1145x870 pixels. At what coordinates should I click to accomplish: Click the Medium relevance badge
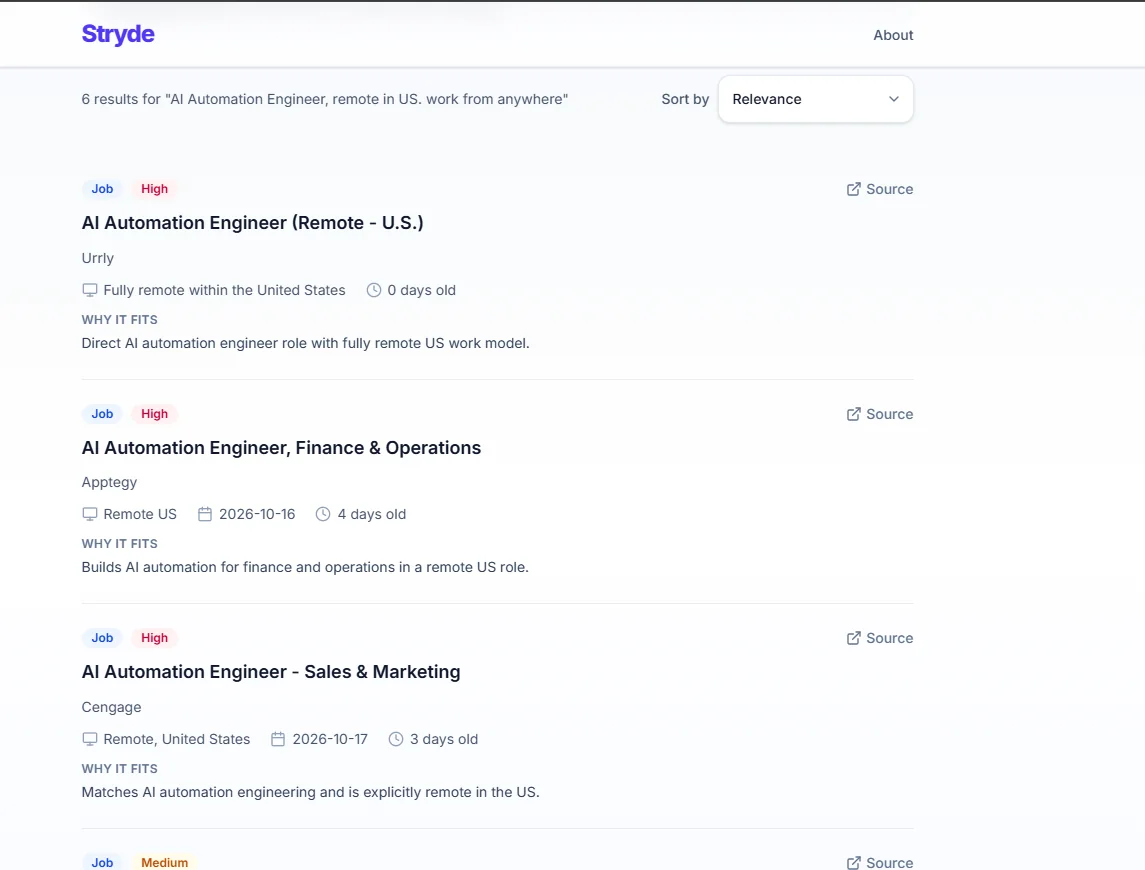pos(164,863)
